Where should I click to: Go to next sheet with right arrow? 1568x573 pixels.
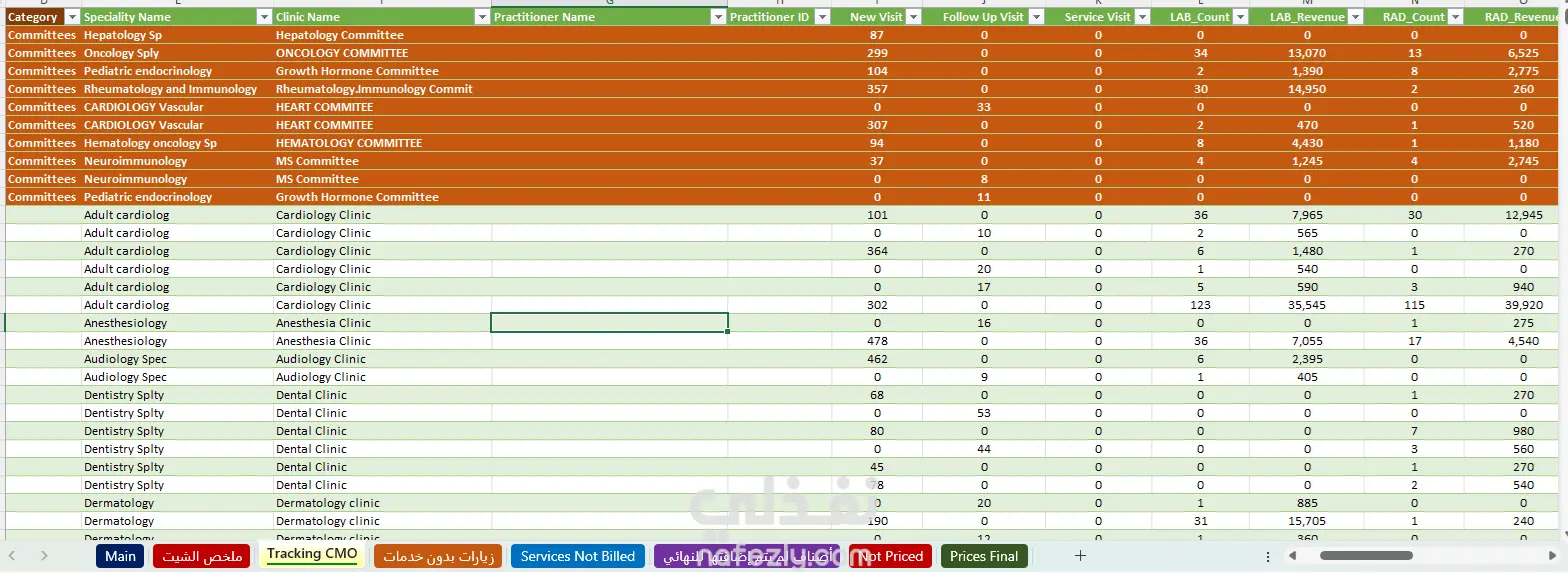click(x=44, y=556)
